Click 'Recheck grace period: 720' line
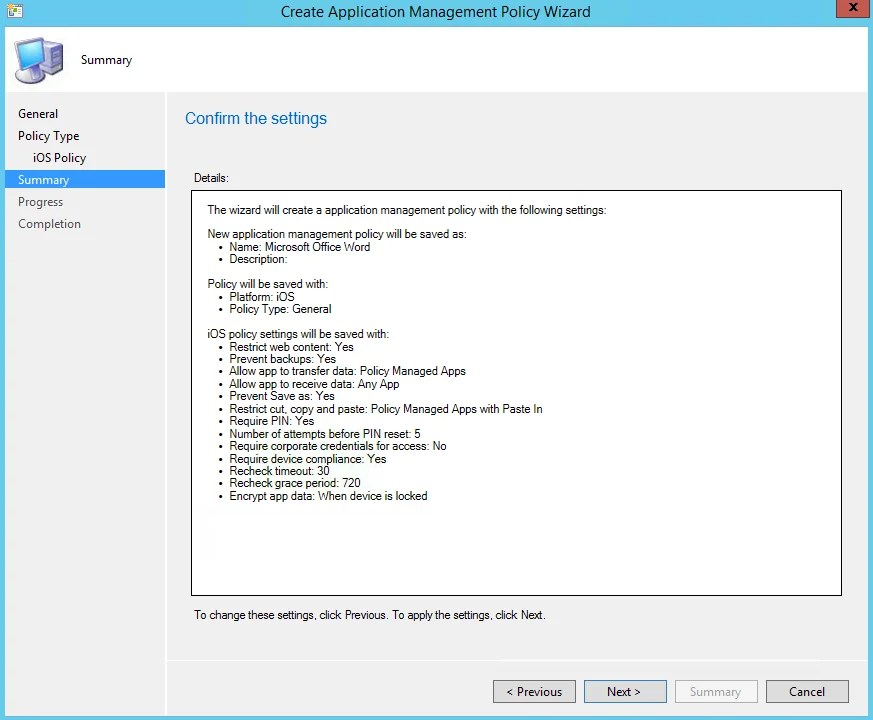This screenshot has width=873, height=720. point(295,483)
